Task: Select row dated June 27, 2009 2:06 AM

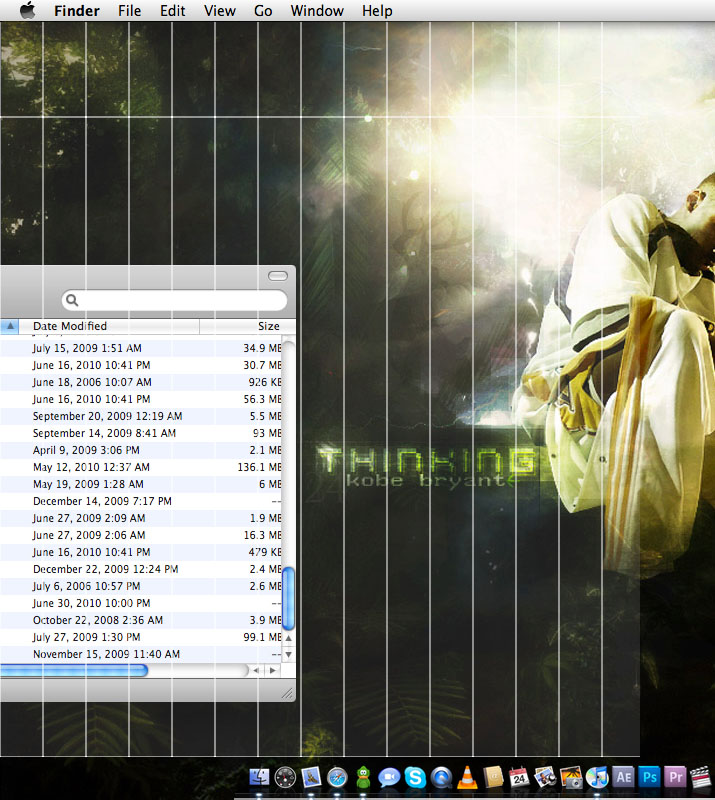Action: [x=141, y=535]
